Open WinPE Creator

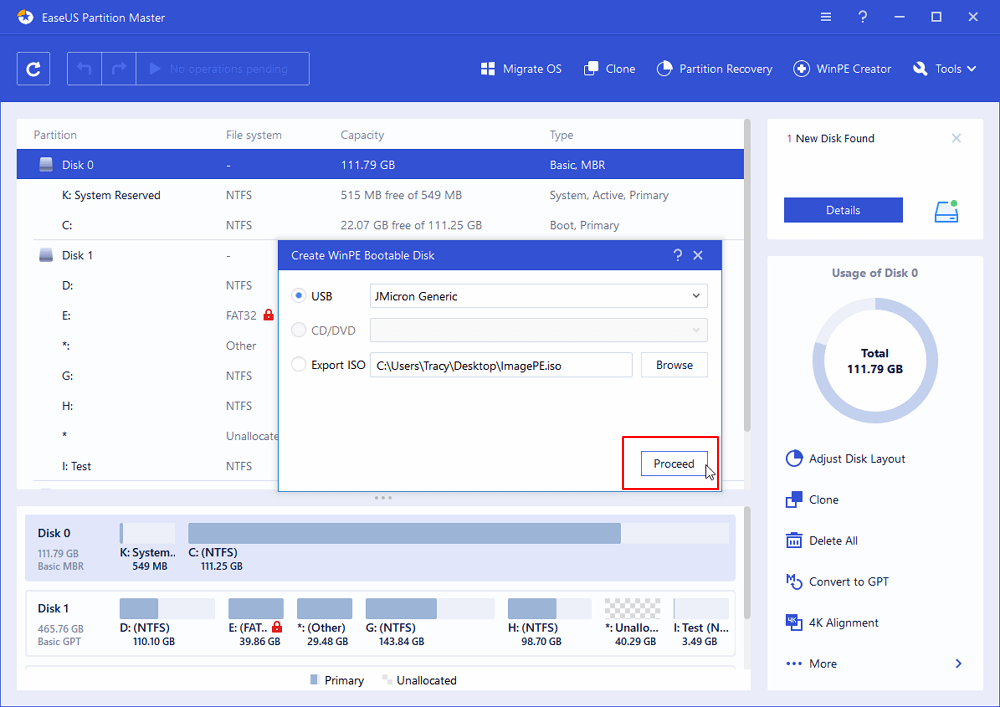[842, 69]
